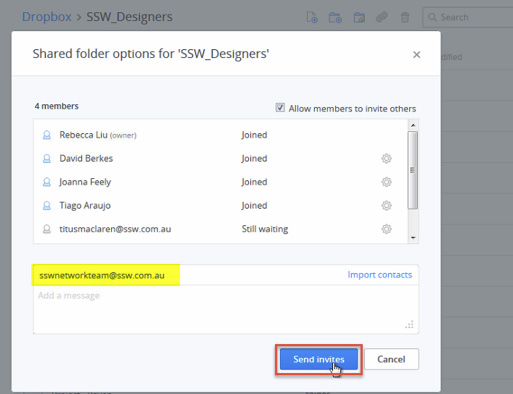
Task: Select the titusmaclaren@ssw.com.au email entry
Action: (x=115, y=229)
